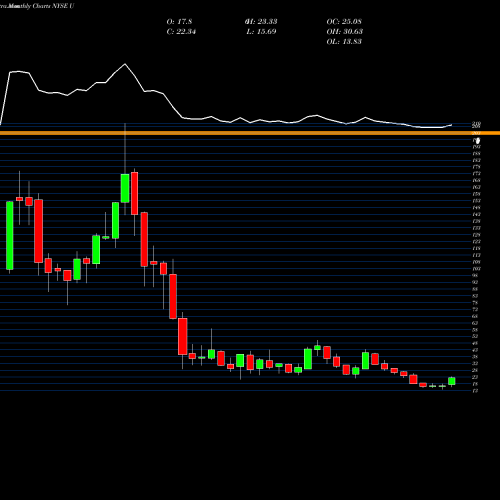
Task: Click the "143" price axis label
Action: click(x=476, y=214)
